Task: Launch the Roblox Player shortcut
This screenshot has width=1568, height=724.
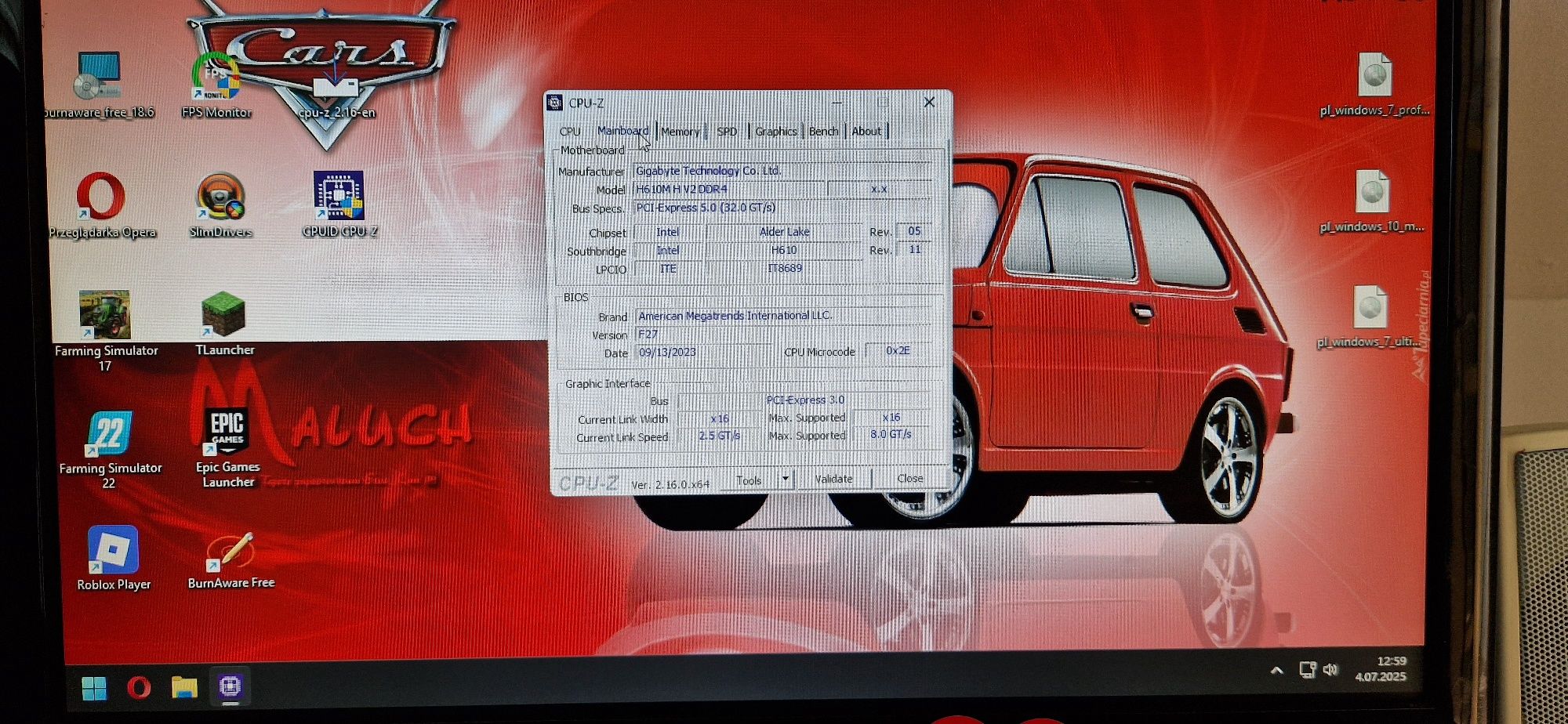Action: [114, 558]
